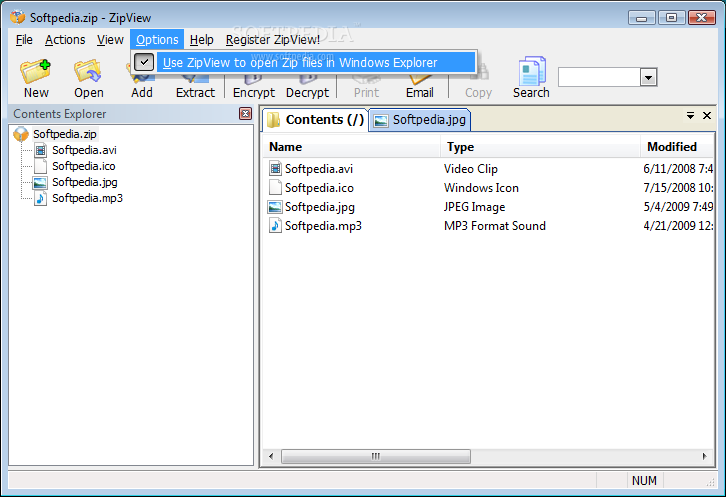Screen dimensions: 726x497
Task: Select Softpedia.jpg in file list
Action: [x=320, y=207]
